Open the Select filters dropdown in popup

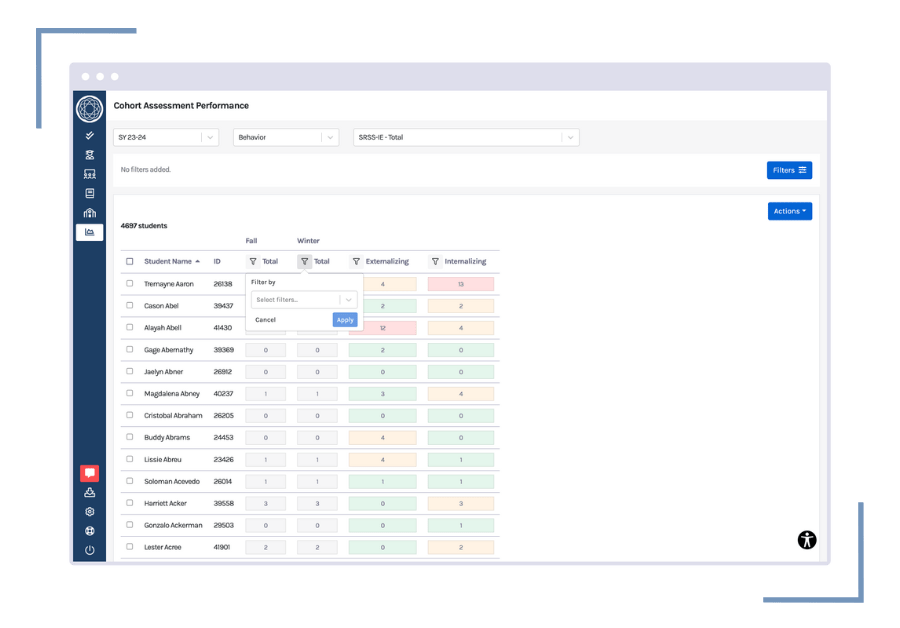click(304, 300)
